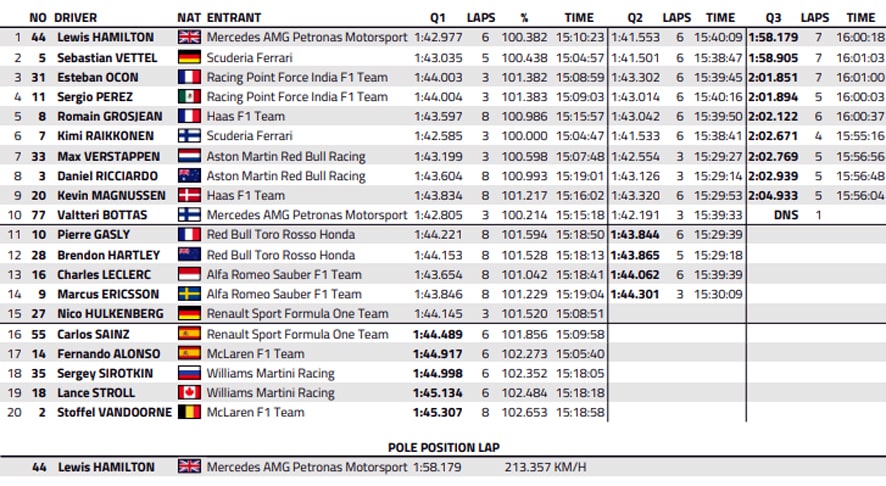Viewport: 886px width, 486px height.
Task: Click the Monaco flag beside Charles Leclerc
Action: coord(189,275)
